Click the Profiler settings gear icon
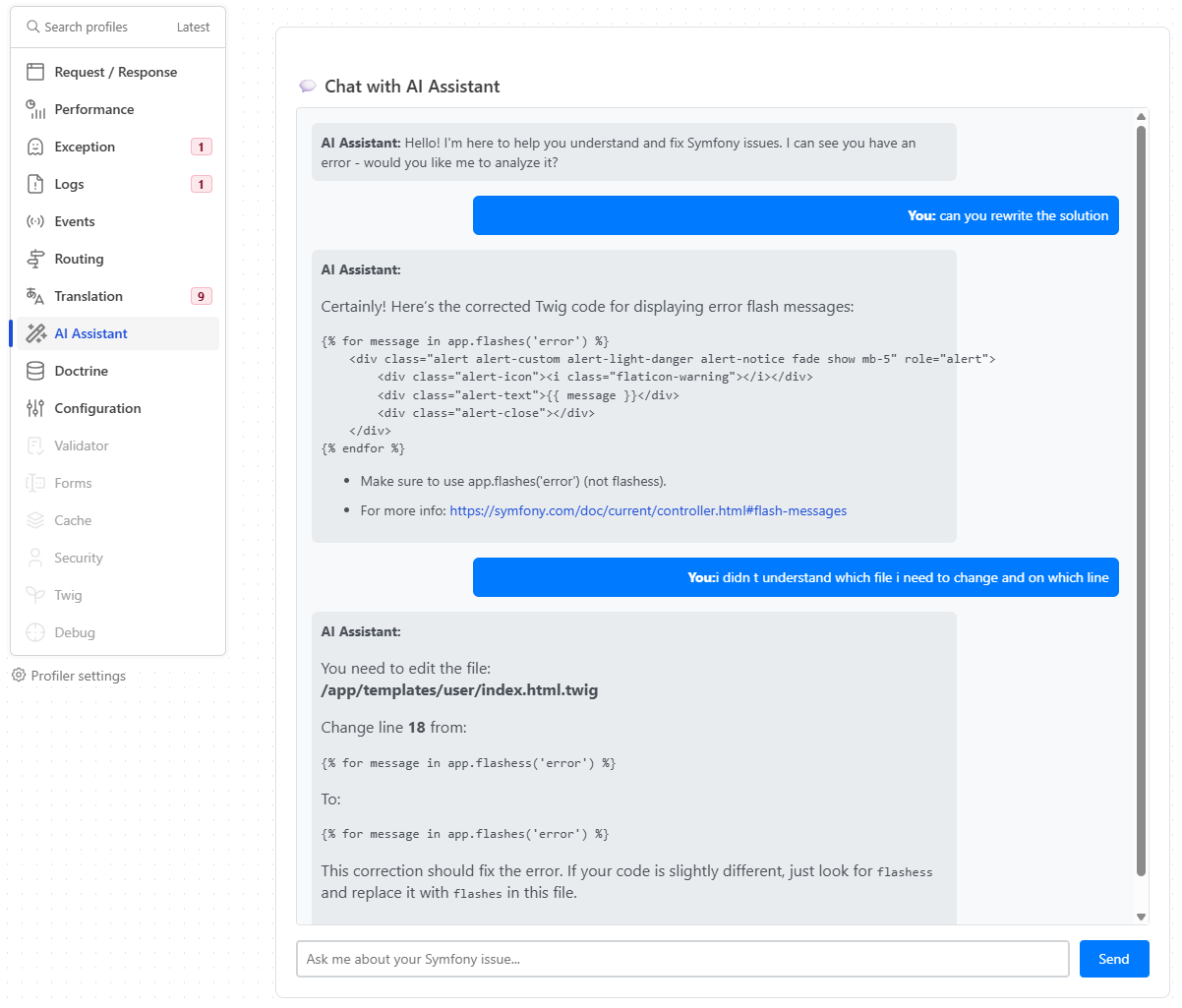 point(18,676)
